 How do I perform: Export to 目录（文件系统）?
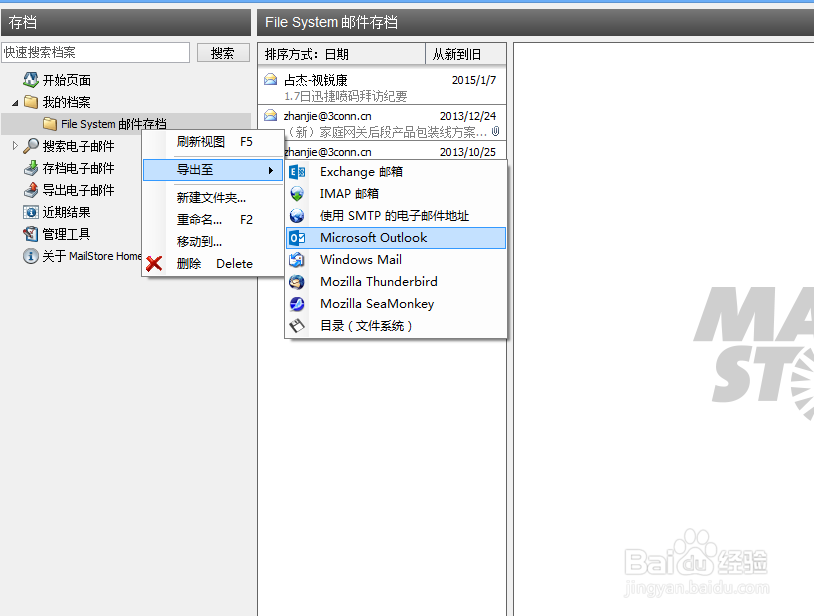click(x=396, y=326)
